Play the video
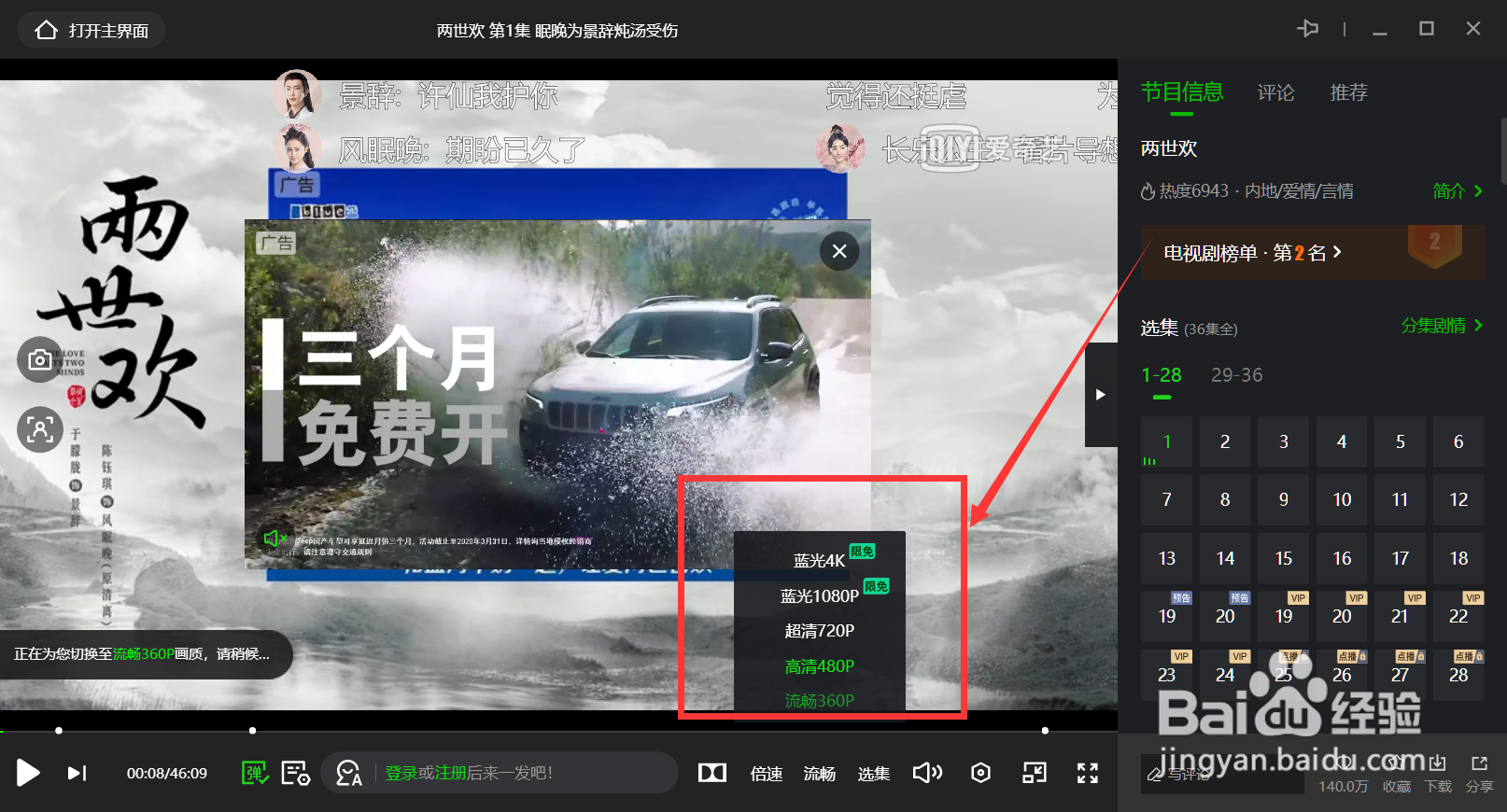Screen dimensions: 1507x812 click(x=28, y=773)
